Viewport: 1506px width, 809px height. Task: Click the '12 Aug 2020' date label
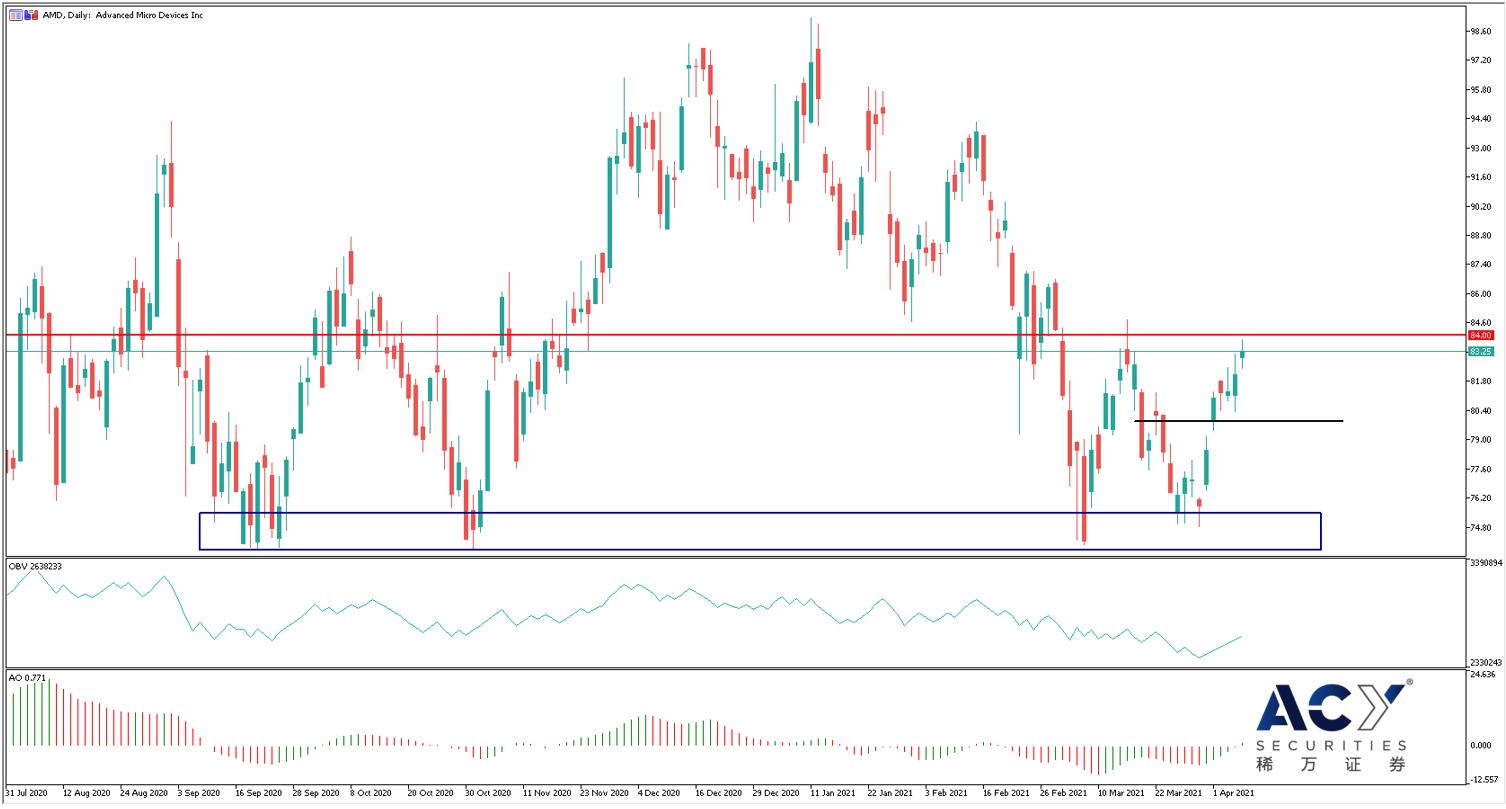click(86, 792)
